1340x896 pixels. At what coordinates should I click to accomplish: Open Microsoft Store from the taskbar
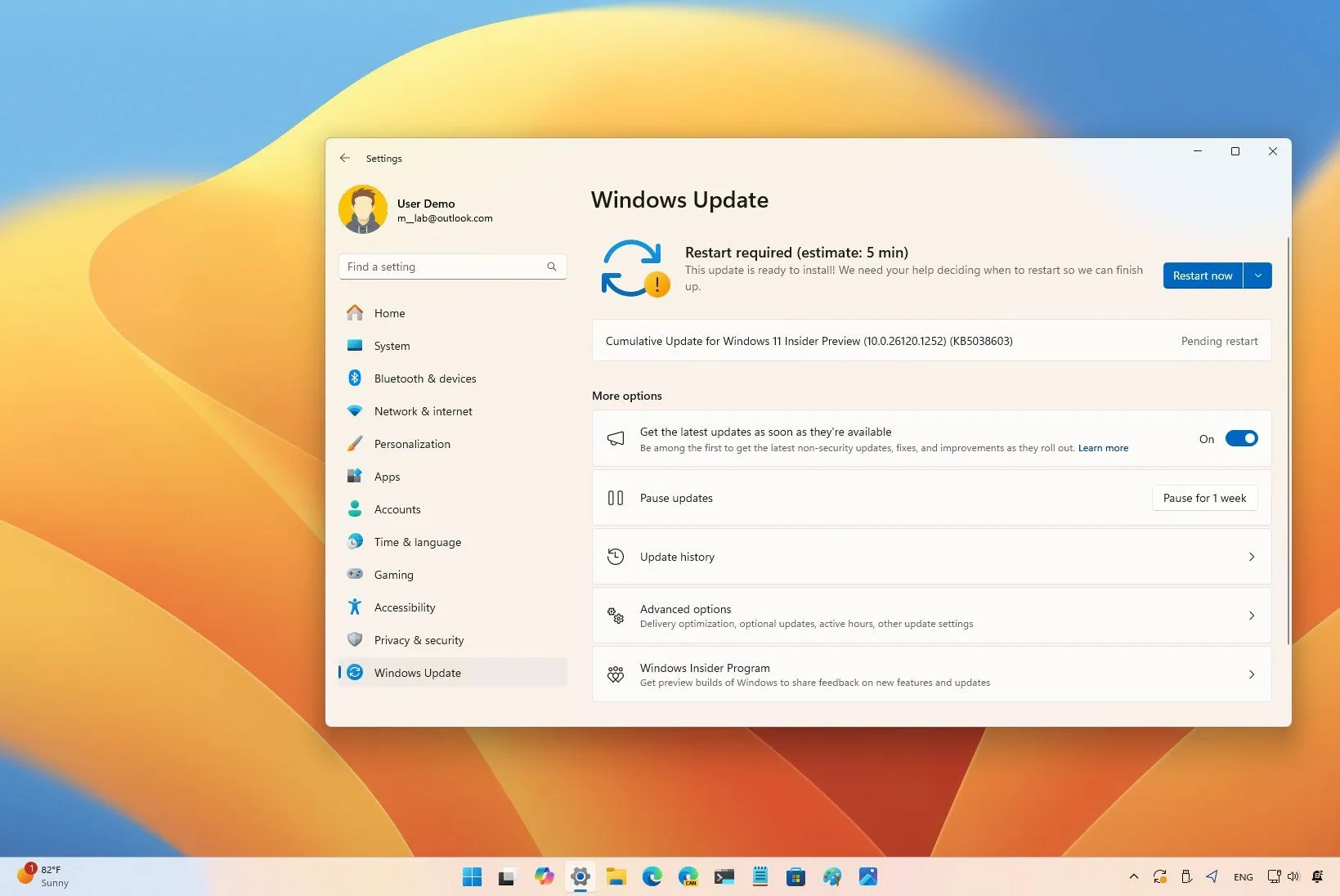coord(795,876)
